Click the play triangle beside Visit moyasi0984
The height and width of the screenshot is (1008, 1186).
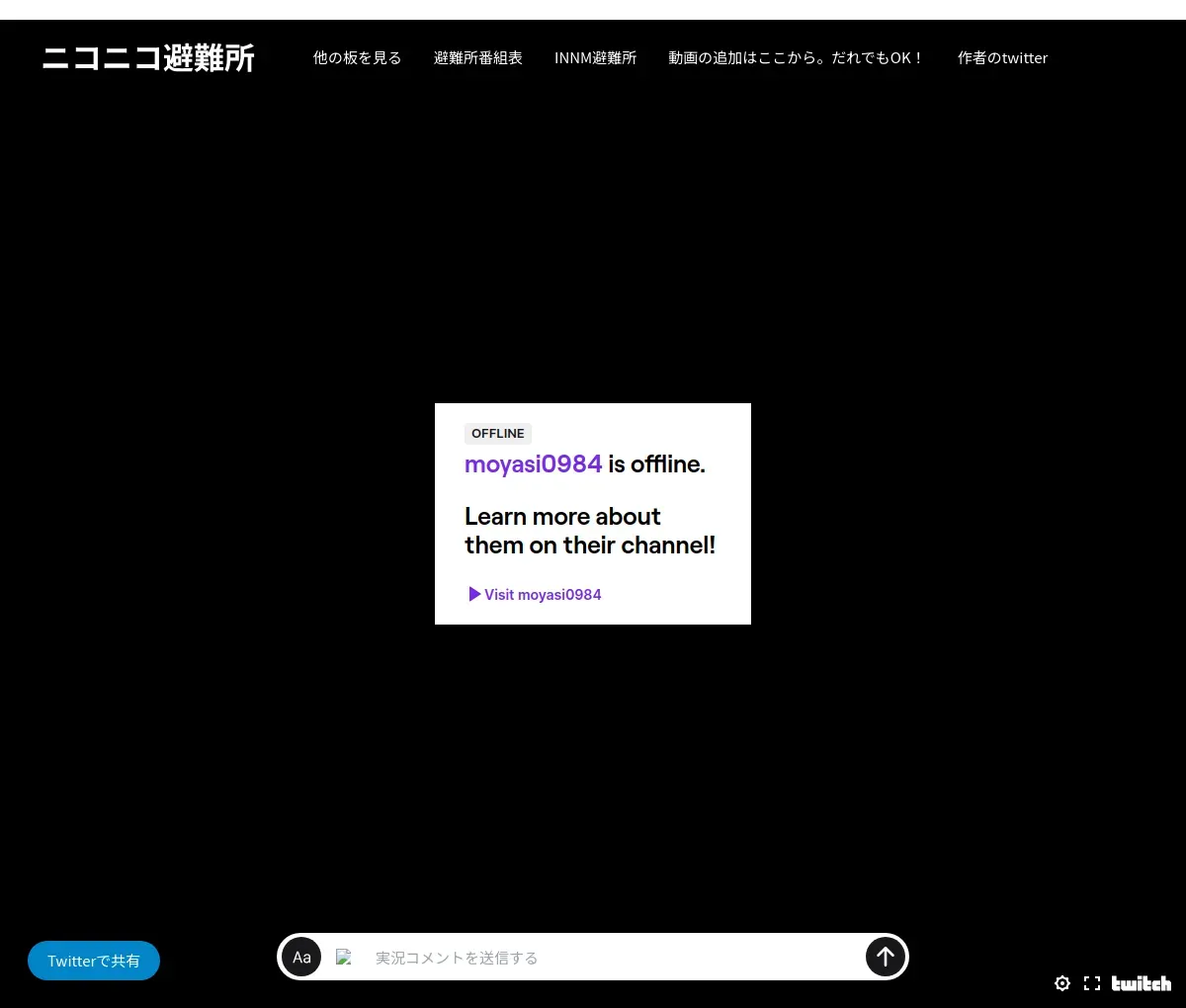click(x=474, y=594)
